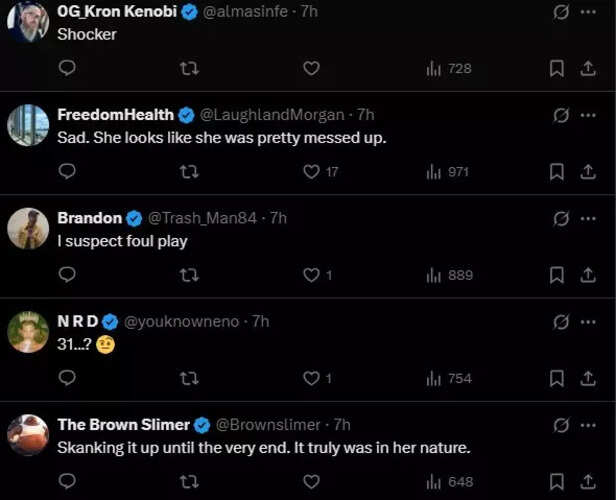Reply to The Brown Slimer's tweet

pos(67,482)
